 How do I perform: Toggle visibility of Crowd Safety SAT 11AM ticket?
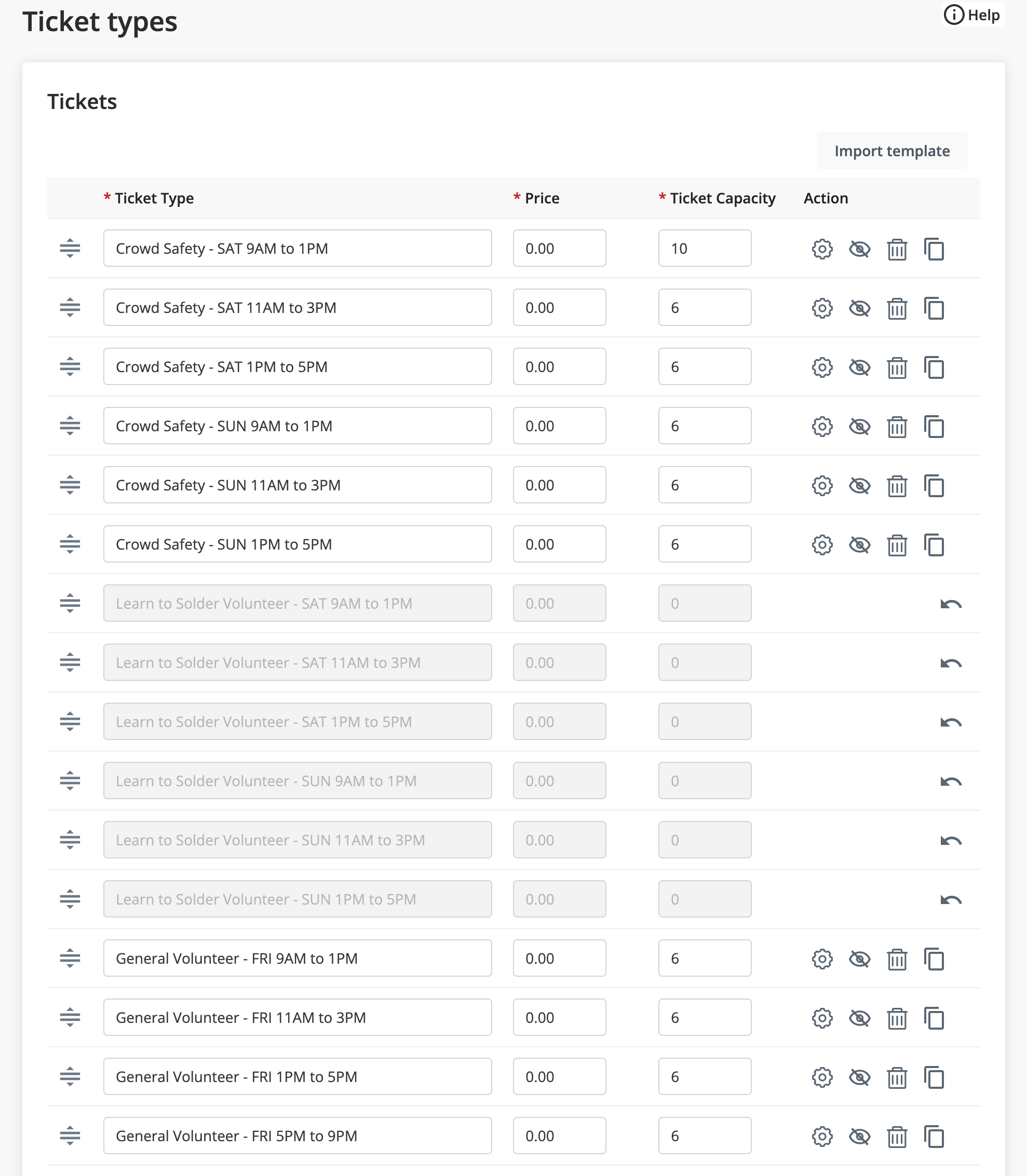pyautogui.click(x=859, y=308)
